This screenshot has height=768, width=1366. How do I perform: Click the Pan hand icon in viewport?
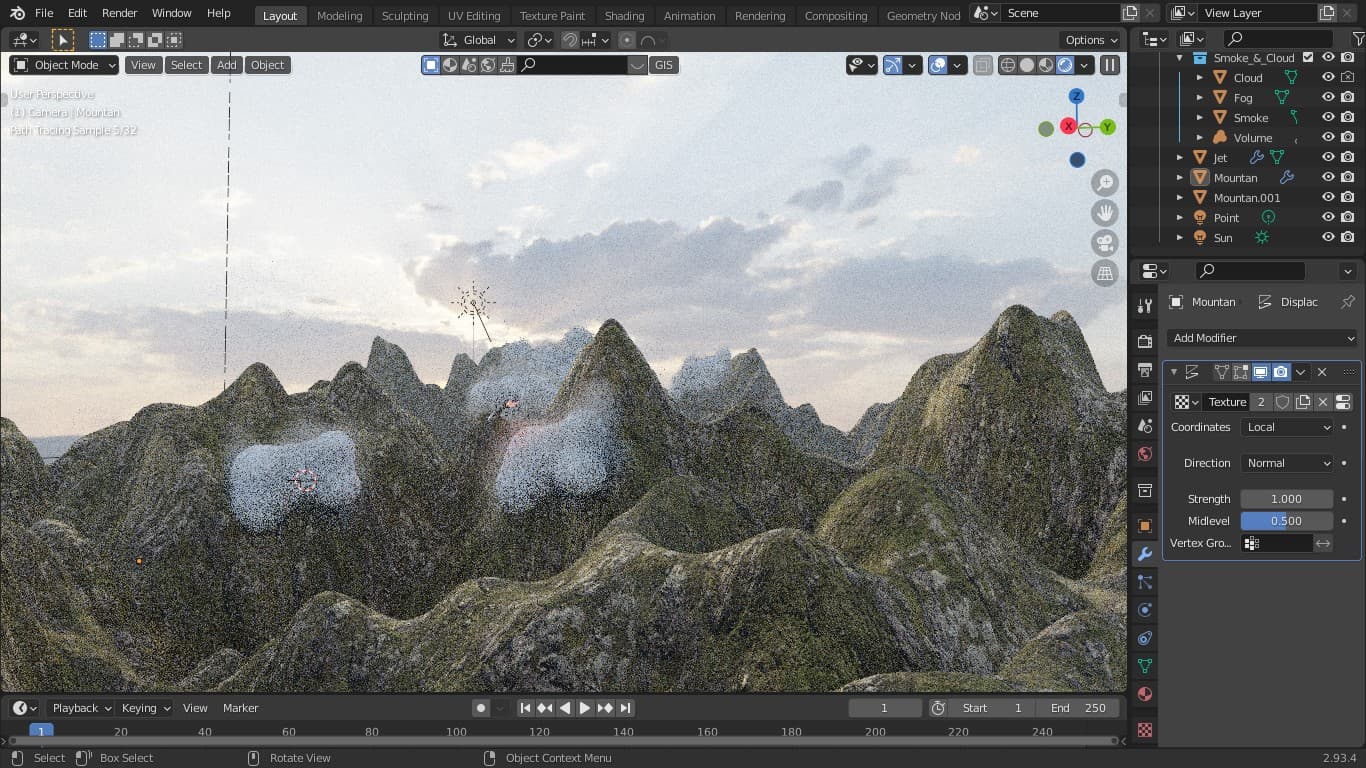coord(1105,213)
